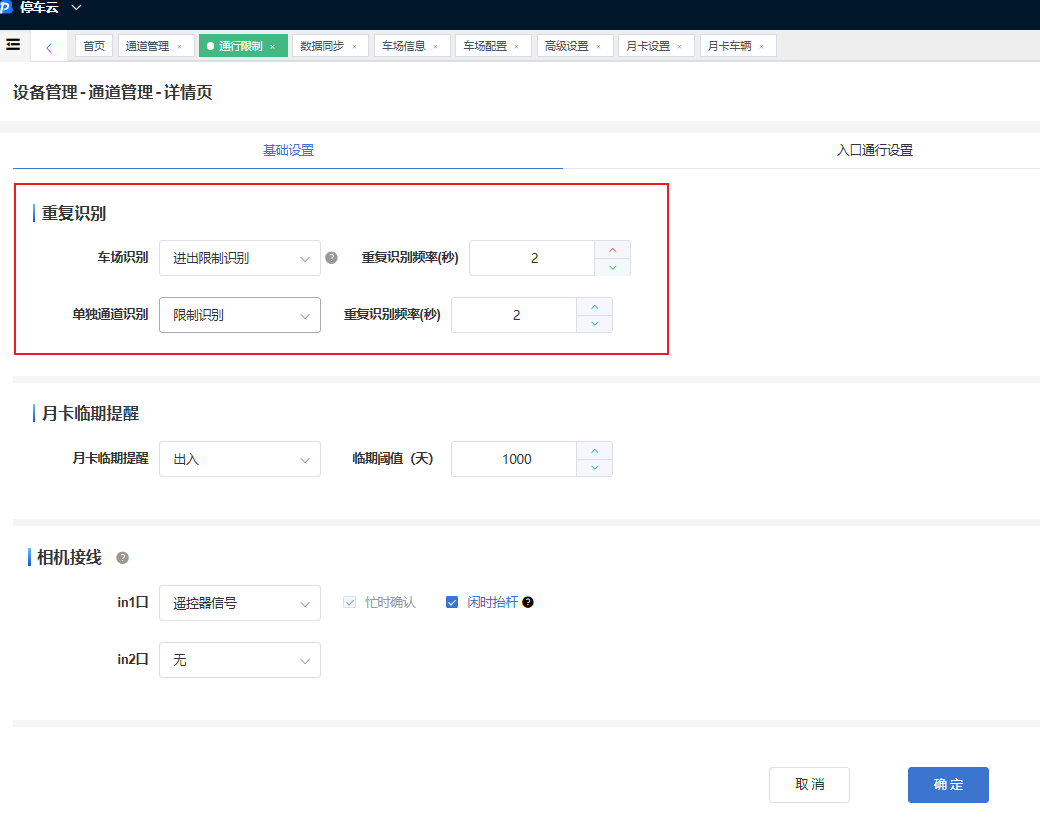Click the back arrow beside the tabs
The image size is (1040, 823).
click(48, 47)
